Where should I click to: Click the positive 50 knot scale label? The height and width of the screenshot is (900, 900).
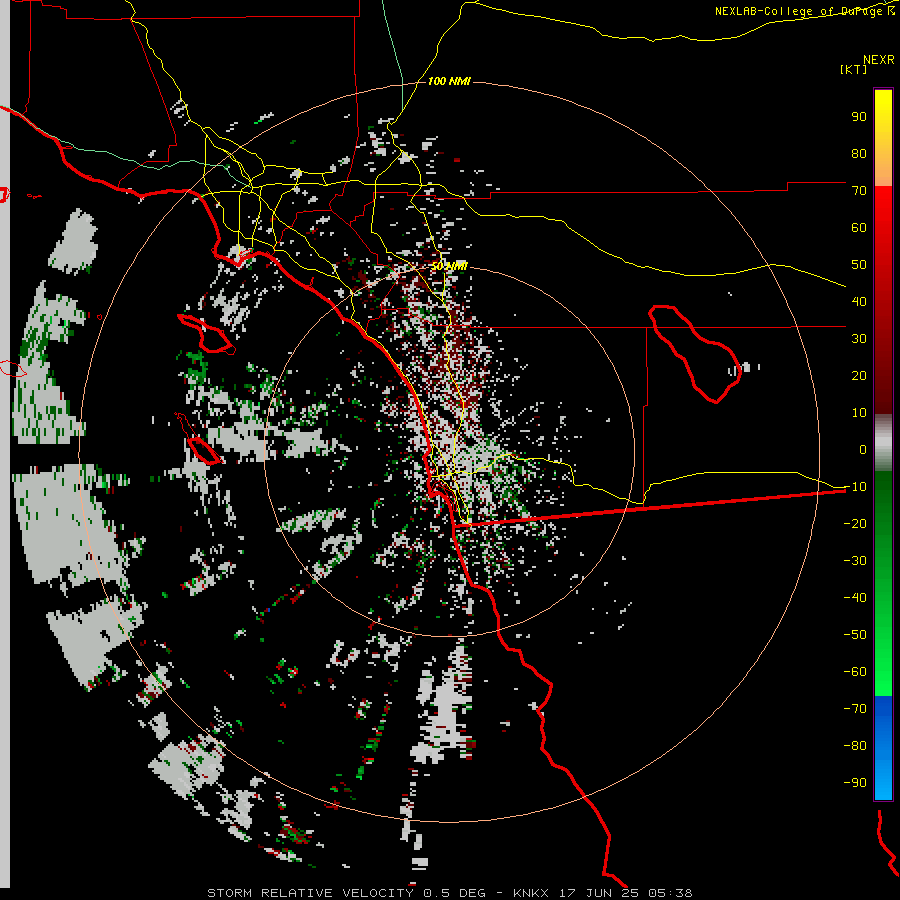[x=859, y=265]
